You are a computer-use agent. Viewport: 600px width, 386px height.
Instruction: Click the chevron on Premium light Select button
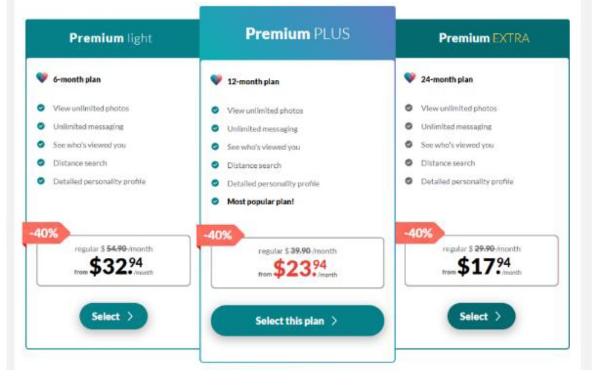point(130,316)
